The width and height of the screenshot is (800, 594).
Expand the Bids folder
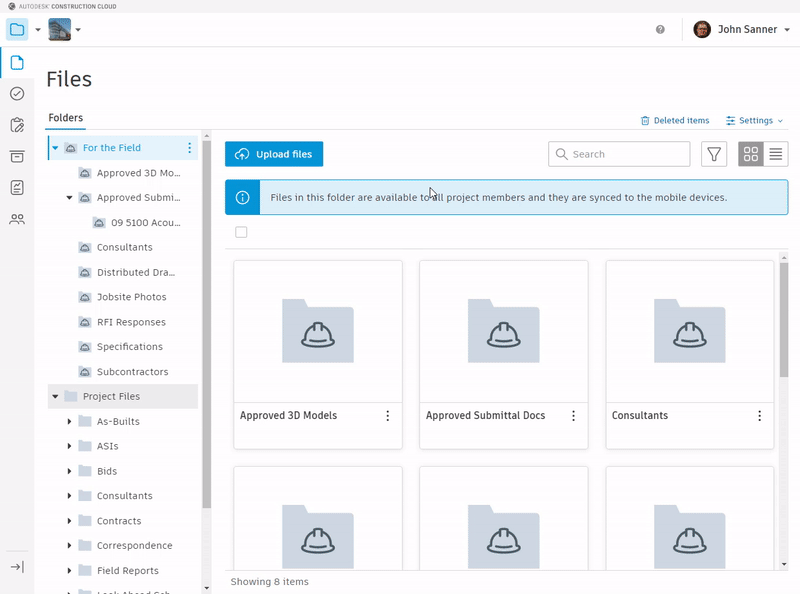[x=69, y=471]
